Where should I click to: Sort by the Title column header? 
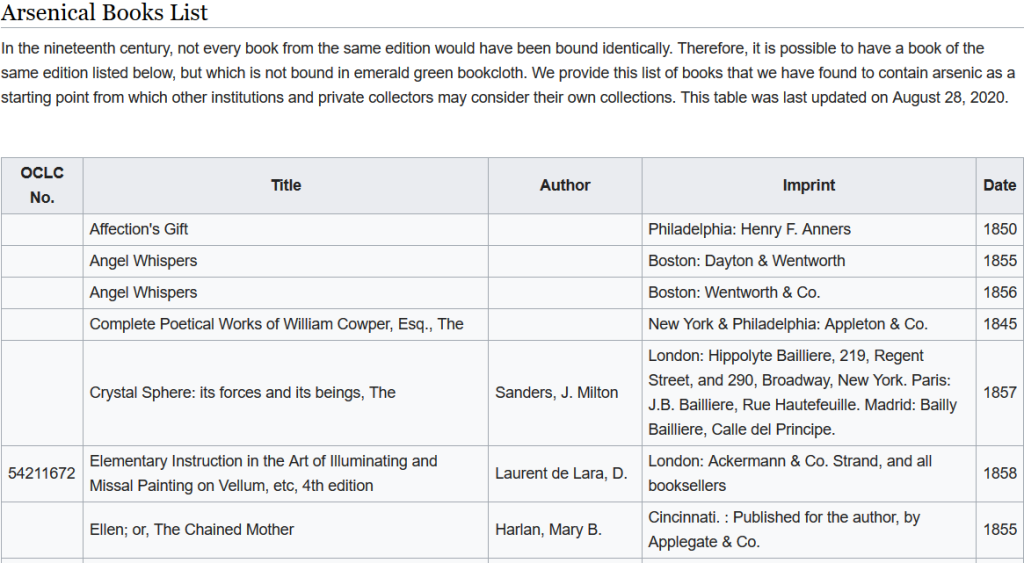(x=285, y=185)
